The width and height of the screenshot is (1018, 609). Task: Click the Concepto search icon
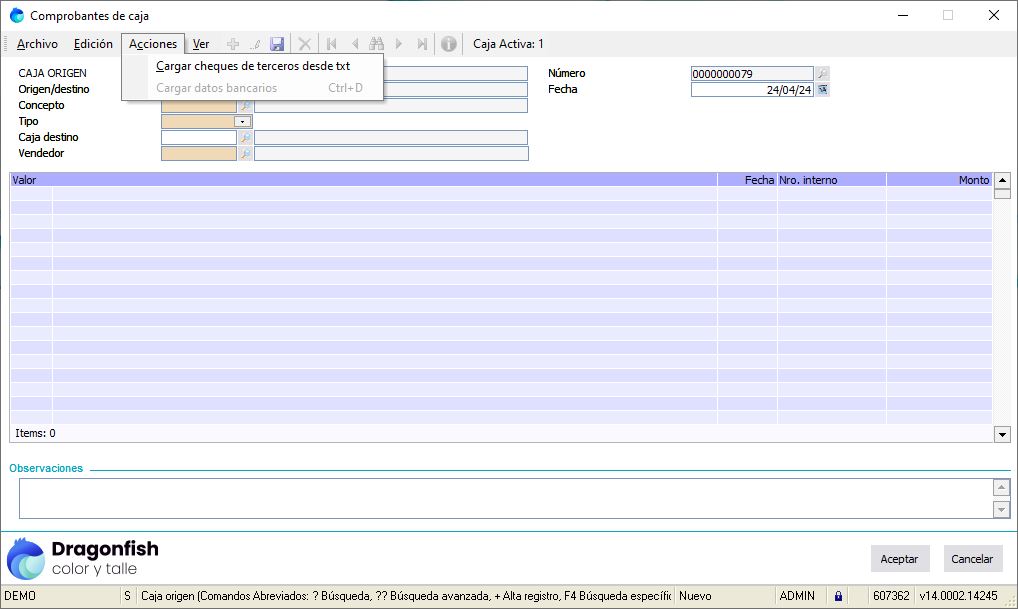[245, 105]
